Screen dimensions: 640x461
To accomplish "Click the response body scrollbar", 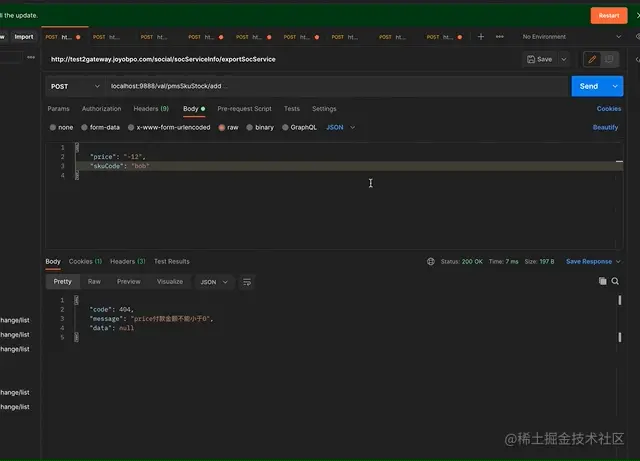I will point(620,318).
